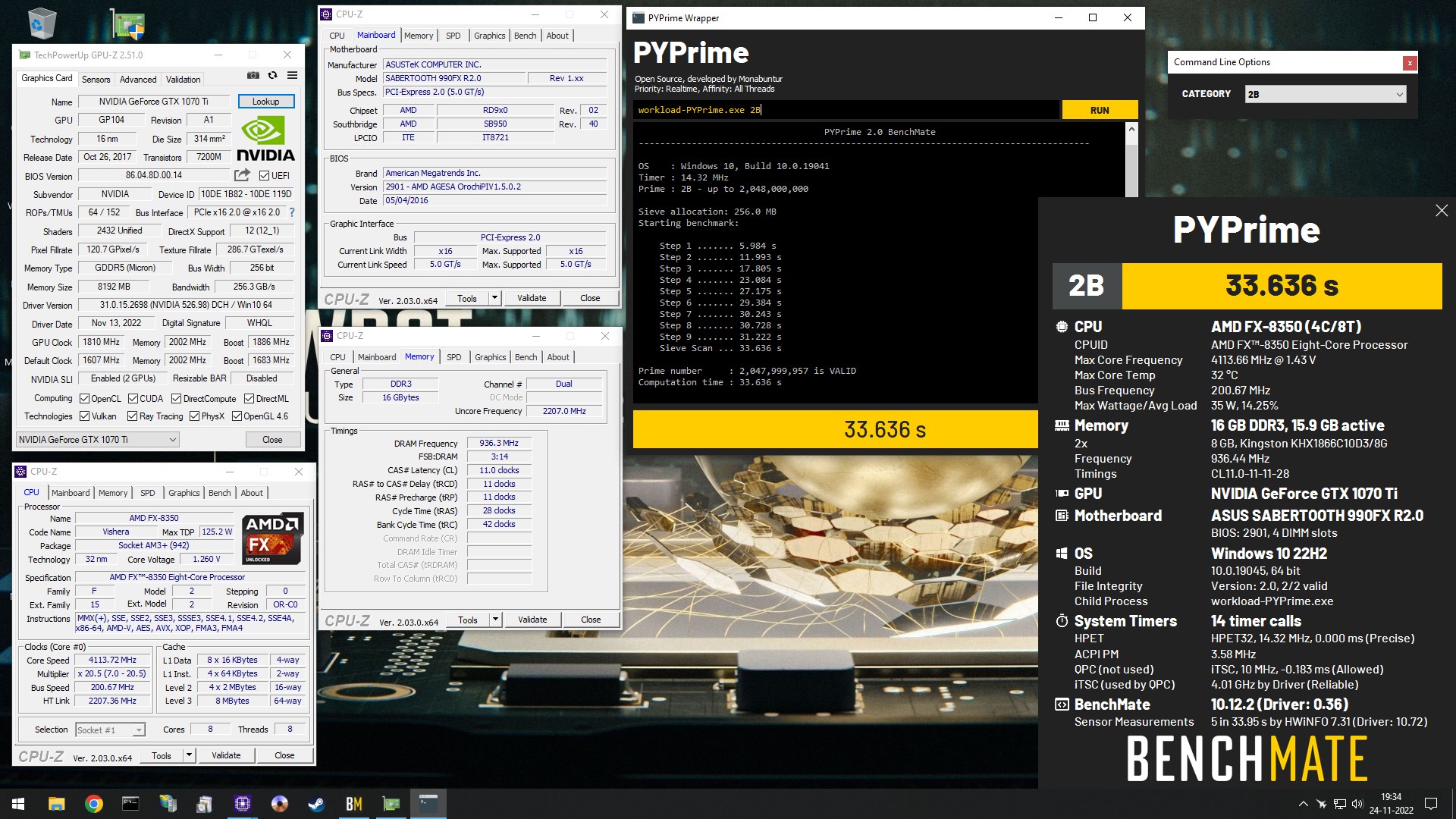Click the airplane mode tray icon
The height and width of the screenshot is (819, 1456).
tap(1321, 804)
